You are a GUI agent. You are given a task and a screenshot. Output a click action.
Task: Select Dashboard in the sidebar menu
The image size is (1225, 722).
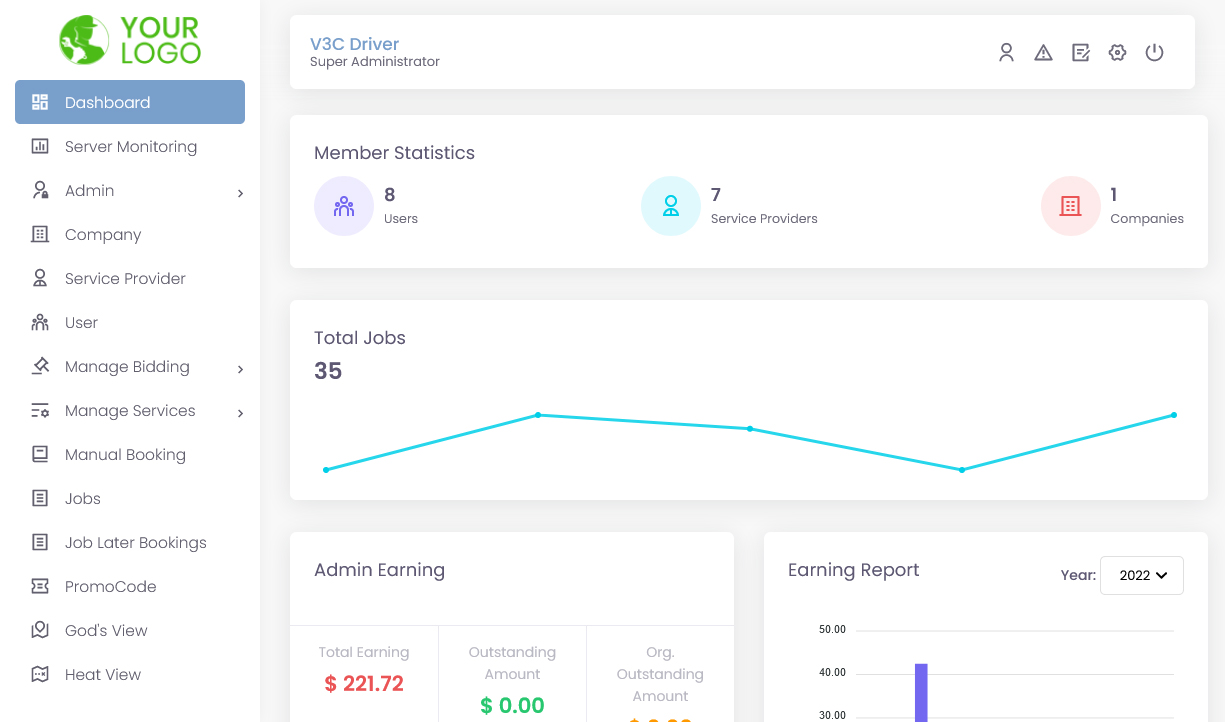[108, 102]
